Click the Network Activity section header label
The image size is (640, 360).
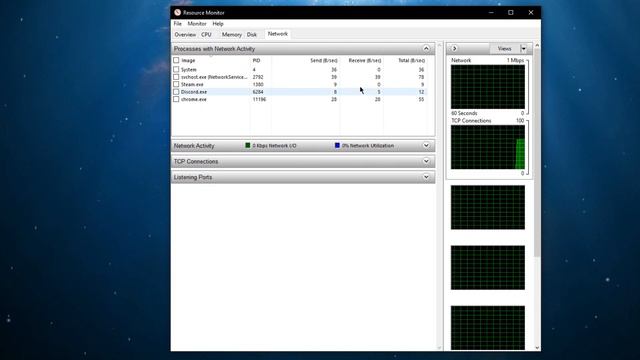[194, 146]
